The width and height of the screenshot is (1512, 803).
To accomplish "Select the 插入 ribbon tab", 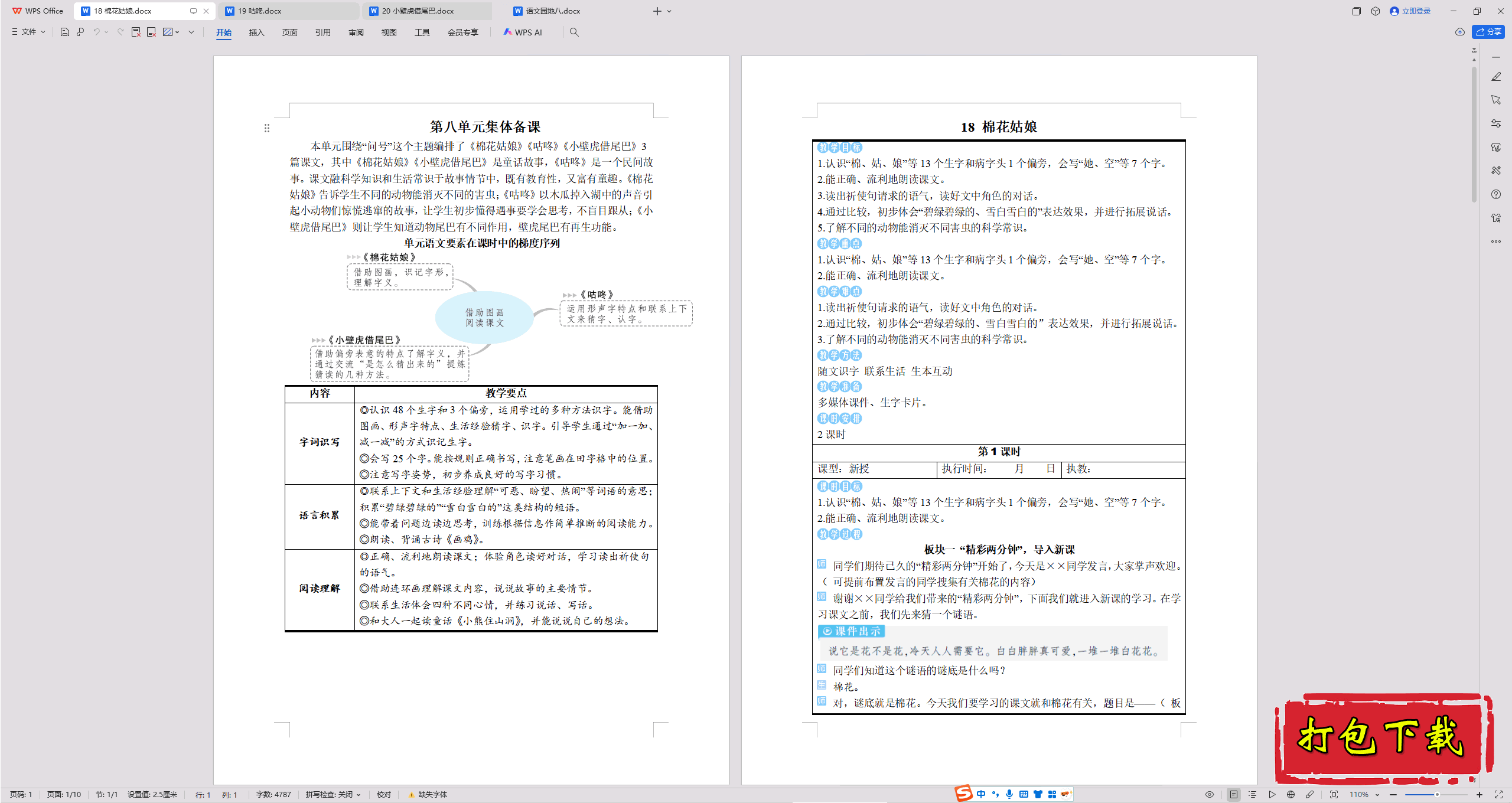I will 256,32.
